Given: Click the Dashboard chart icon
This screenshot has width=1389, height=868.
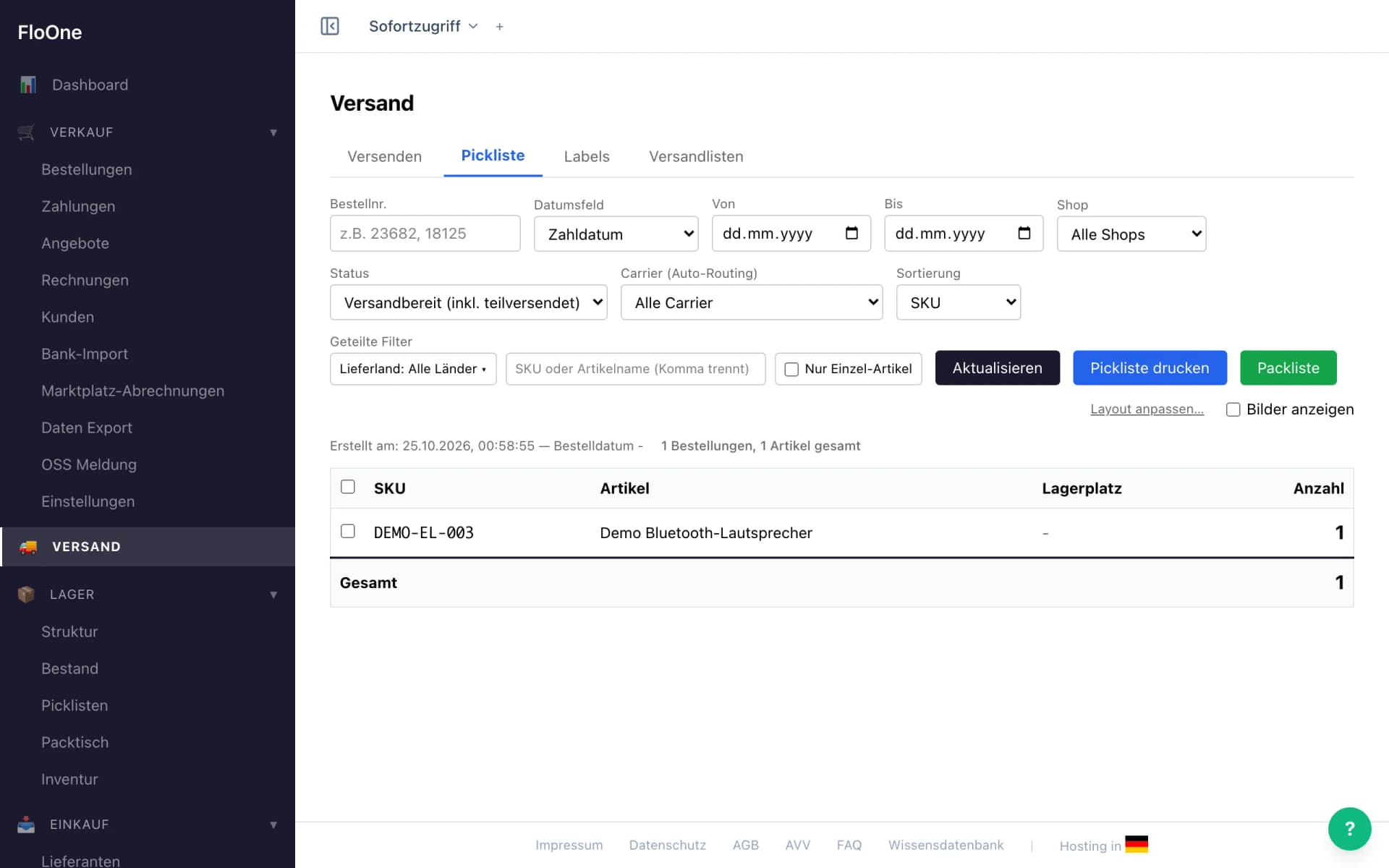Looking at the screenshot, I should tap(27, 85).
